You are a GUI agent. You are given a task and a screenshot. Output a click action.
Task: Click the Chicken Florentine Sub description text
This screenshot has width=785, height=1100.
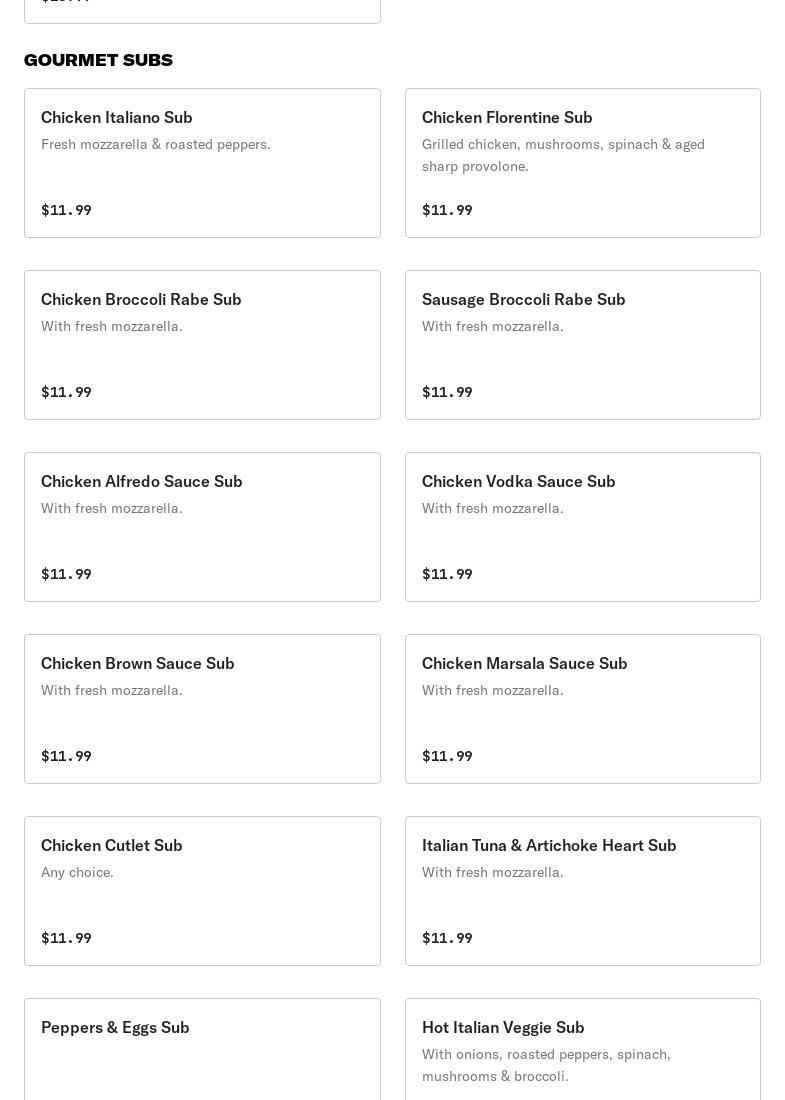[563, 155]
